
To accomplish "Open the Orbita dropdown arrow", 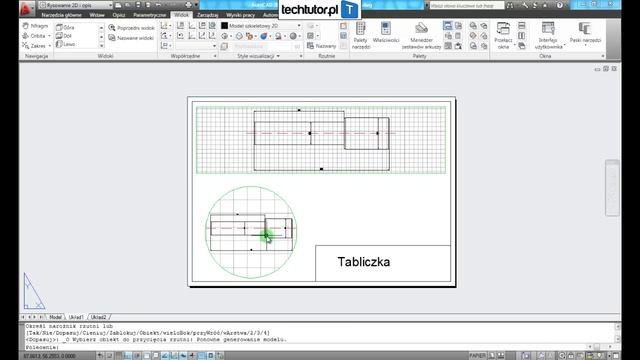I will 49,36.
